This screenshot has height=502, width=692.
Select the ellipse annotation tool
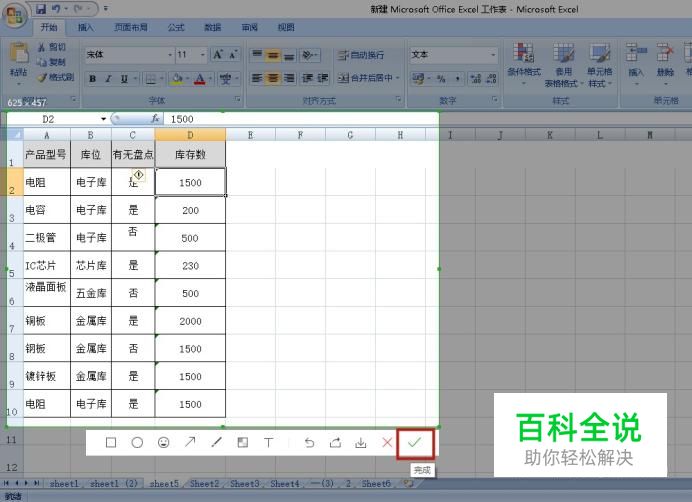(137, 442)
